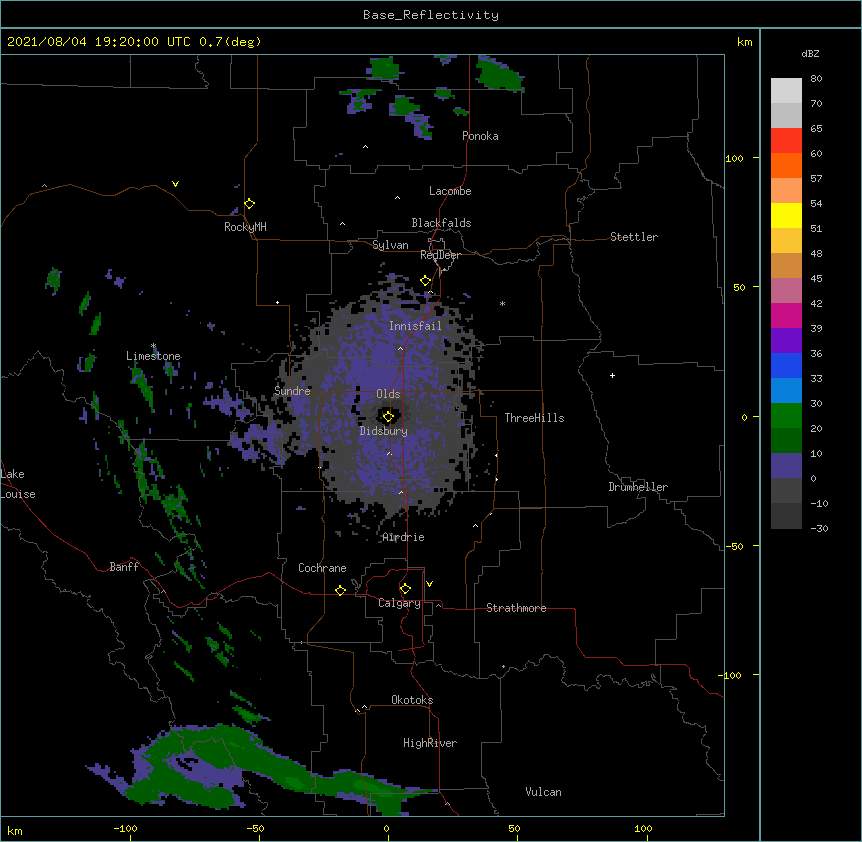The width and height of the screenshot is (862, 842).
Task: Click the Banff label
Action: click(124, 567)
